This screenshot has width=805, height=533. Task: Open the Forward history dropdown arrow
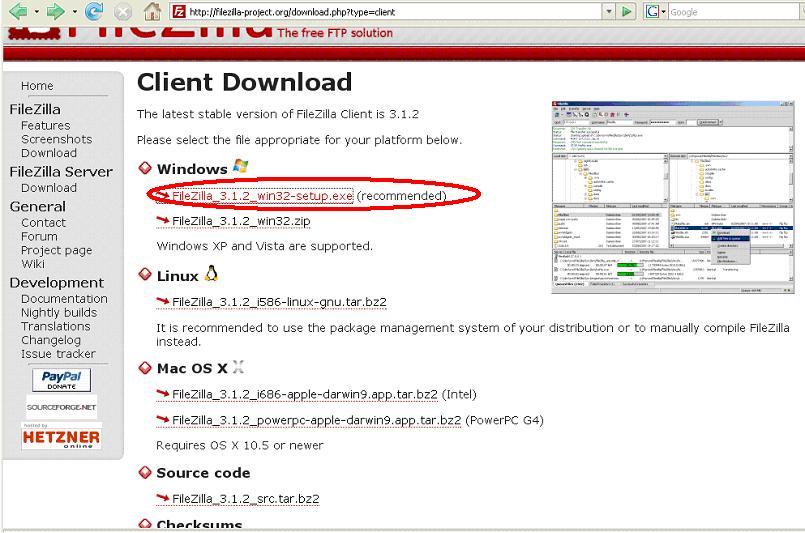74,11
